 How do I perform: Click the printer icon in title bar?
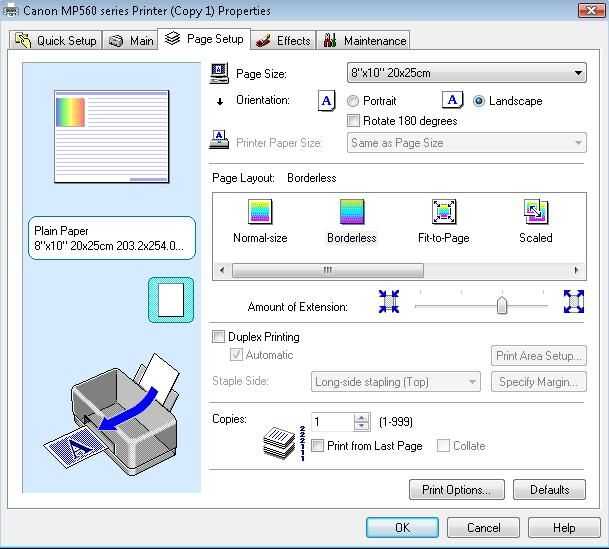click(x=10, y=10)
